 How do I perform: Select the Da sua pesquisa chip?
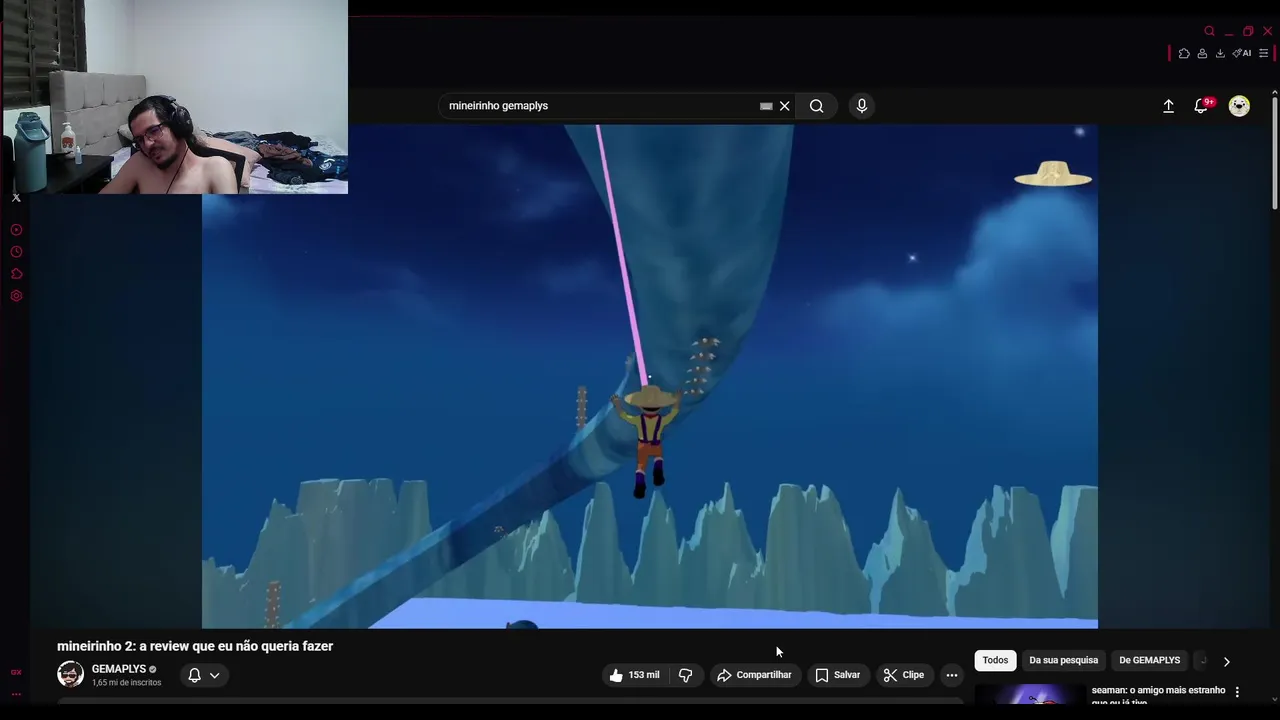click(1064, 660)
